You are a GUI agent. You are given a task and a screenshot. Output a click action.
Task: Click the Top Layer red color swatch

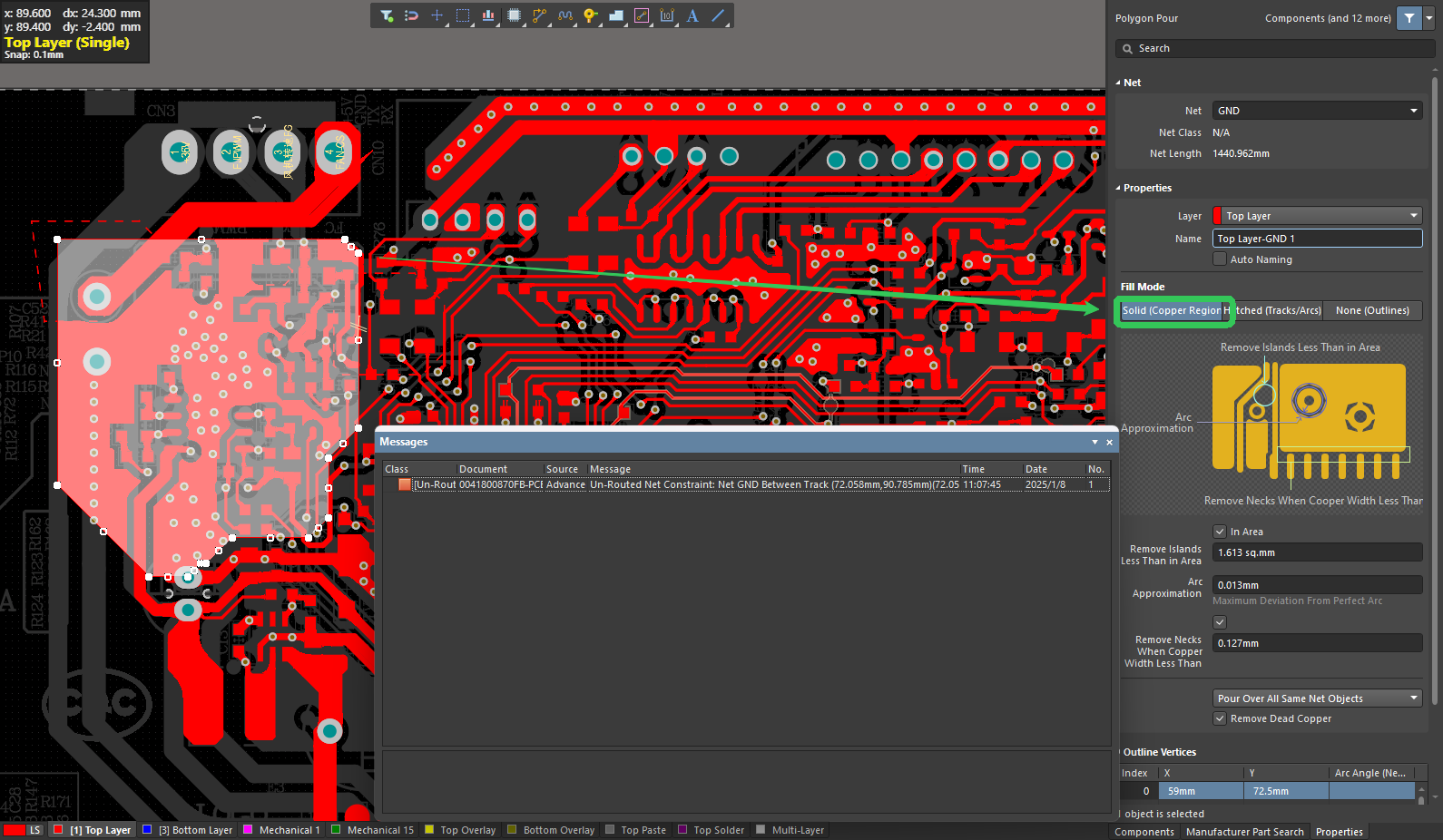pos(58,829)
